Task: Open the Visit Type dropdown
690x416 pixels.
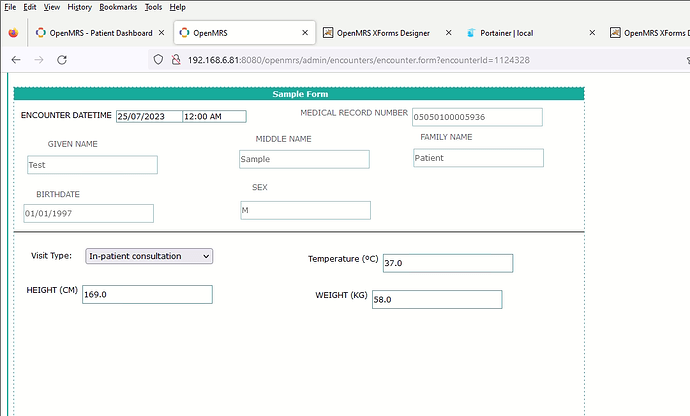Action: [149, 256]
